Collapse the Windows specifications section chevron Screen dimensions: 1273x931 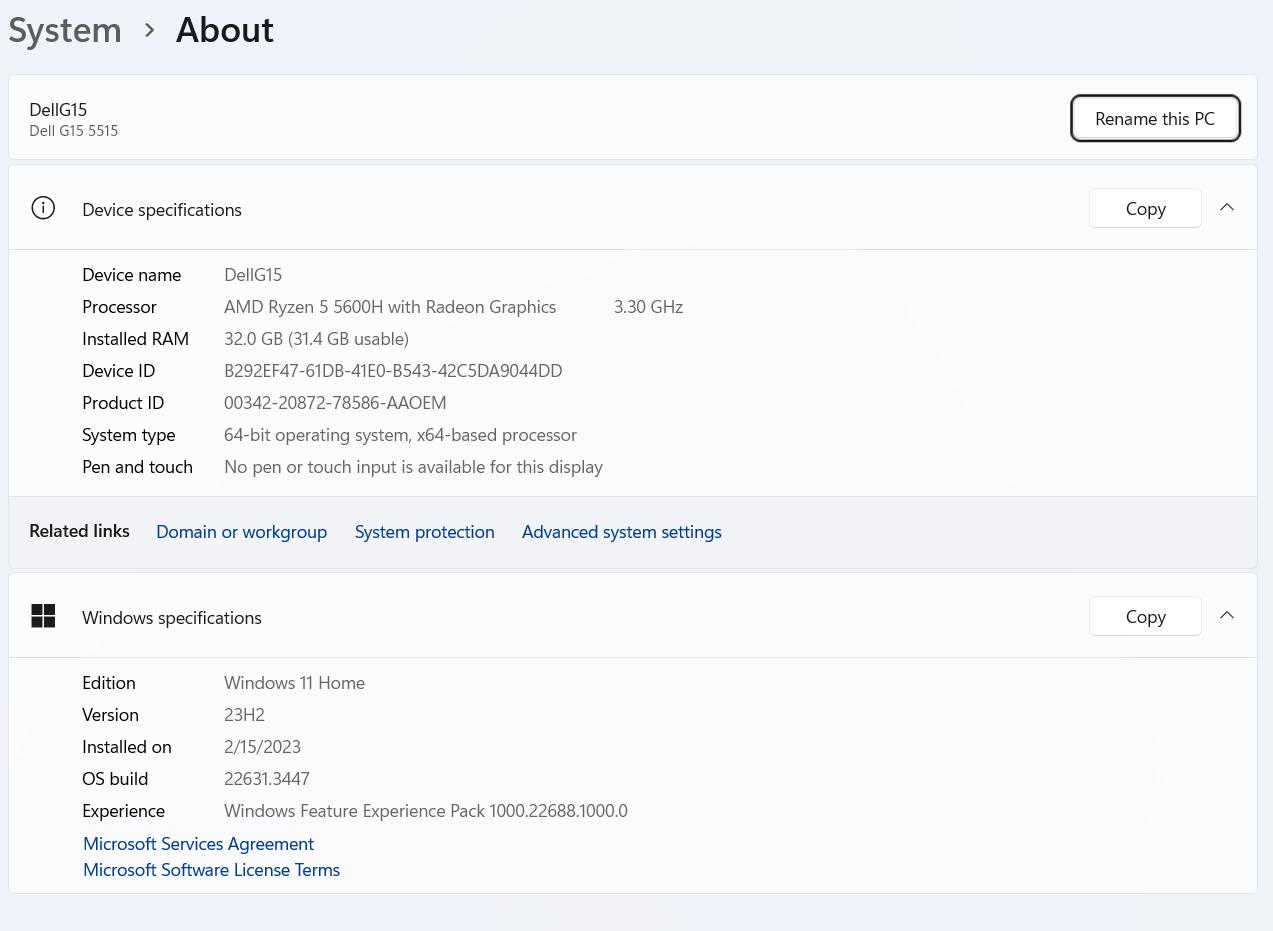1227,616
